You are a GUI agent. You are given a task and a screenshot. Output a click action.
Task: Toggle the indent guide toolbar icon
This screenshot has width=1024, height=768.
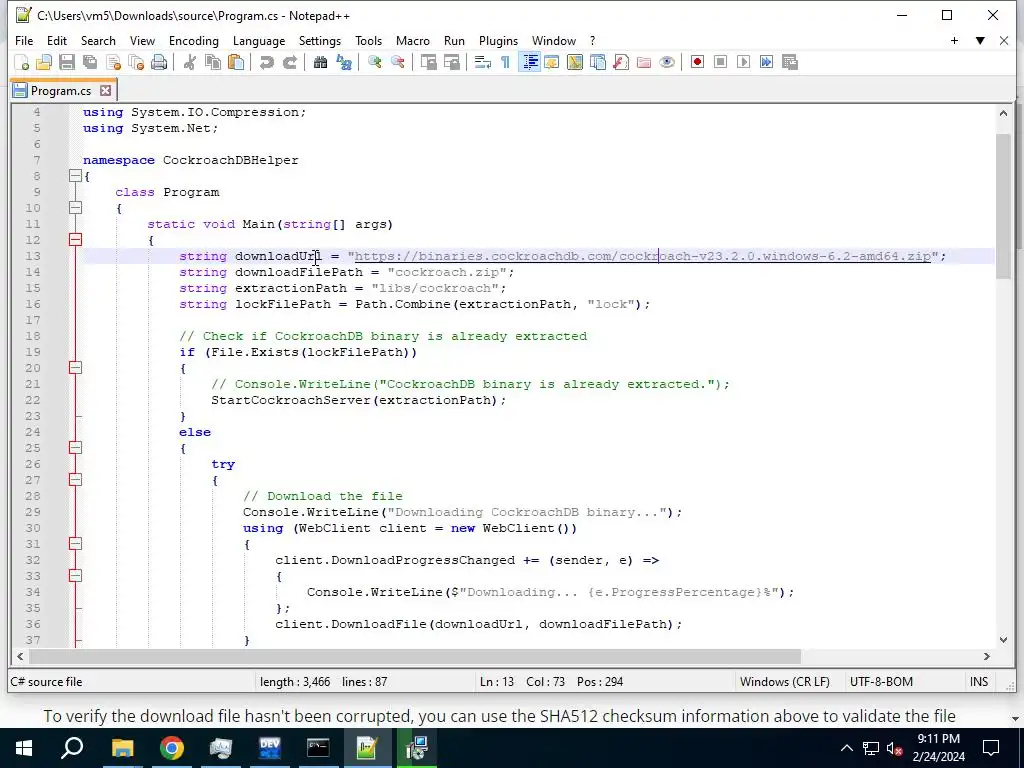click(530, 62)
